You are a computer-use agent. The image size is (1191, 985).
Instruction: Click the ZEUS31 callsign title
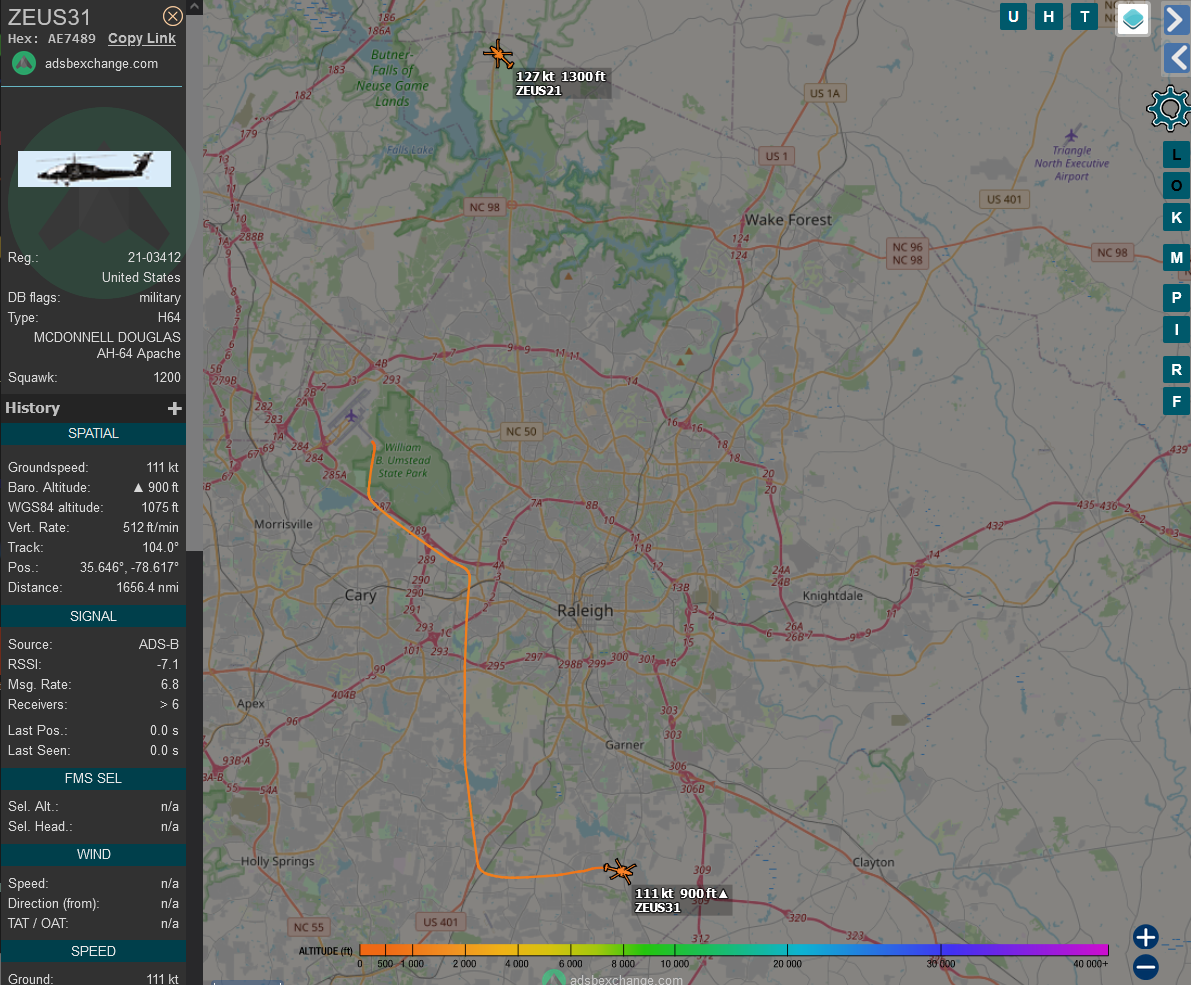click(x=49, y=17)
